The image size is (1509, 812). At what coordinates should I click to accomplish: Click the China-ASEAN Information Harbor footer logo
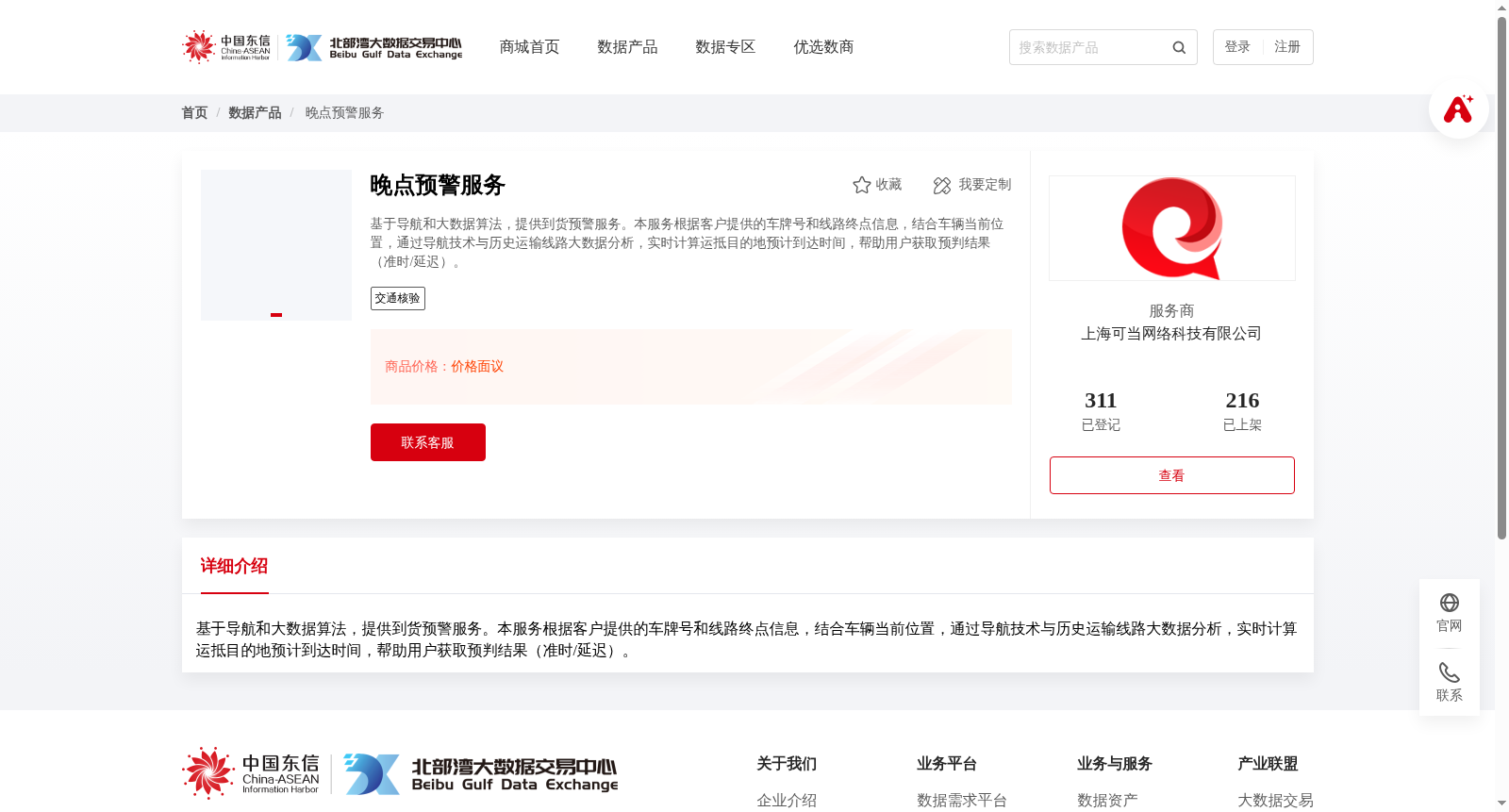click(x=251, y=773)
